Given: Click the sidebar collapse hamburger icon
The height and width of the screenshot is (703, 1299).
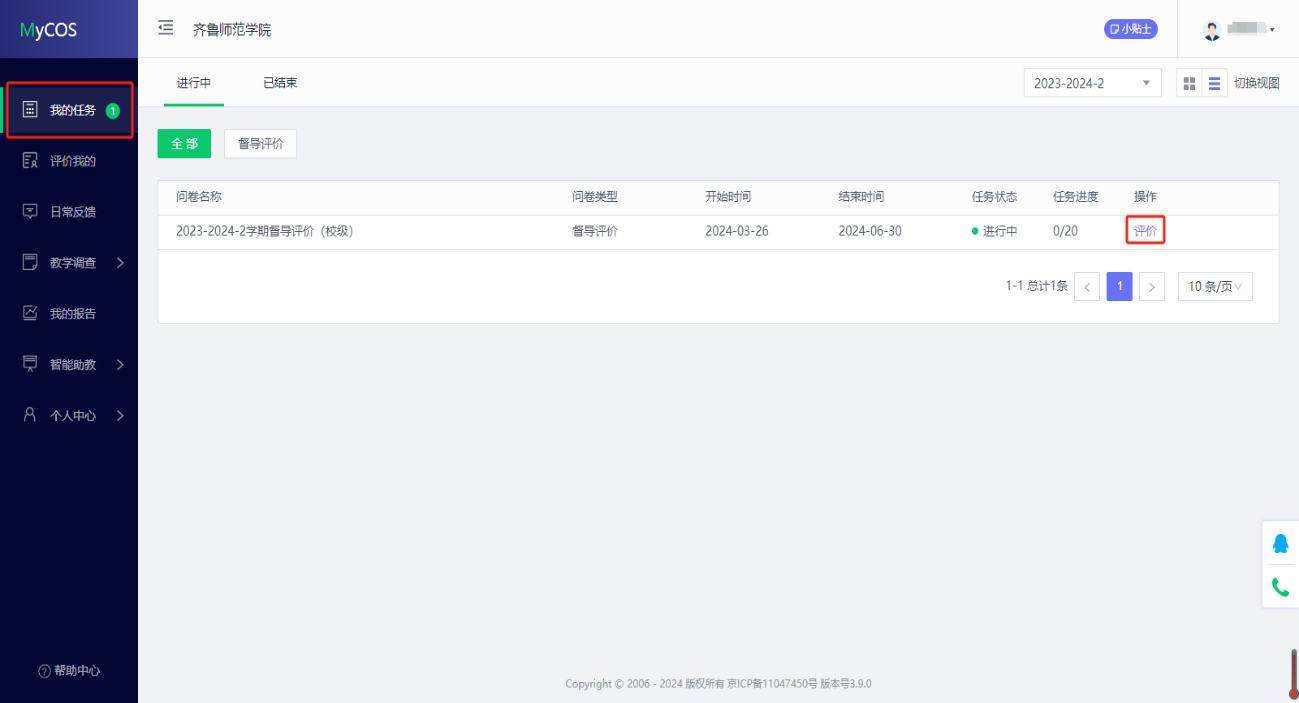Looking at the screenshot, I should click(x=166, y=28).
